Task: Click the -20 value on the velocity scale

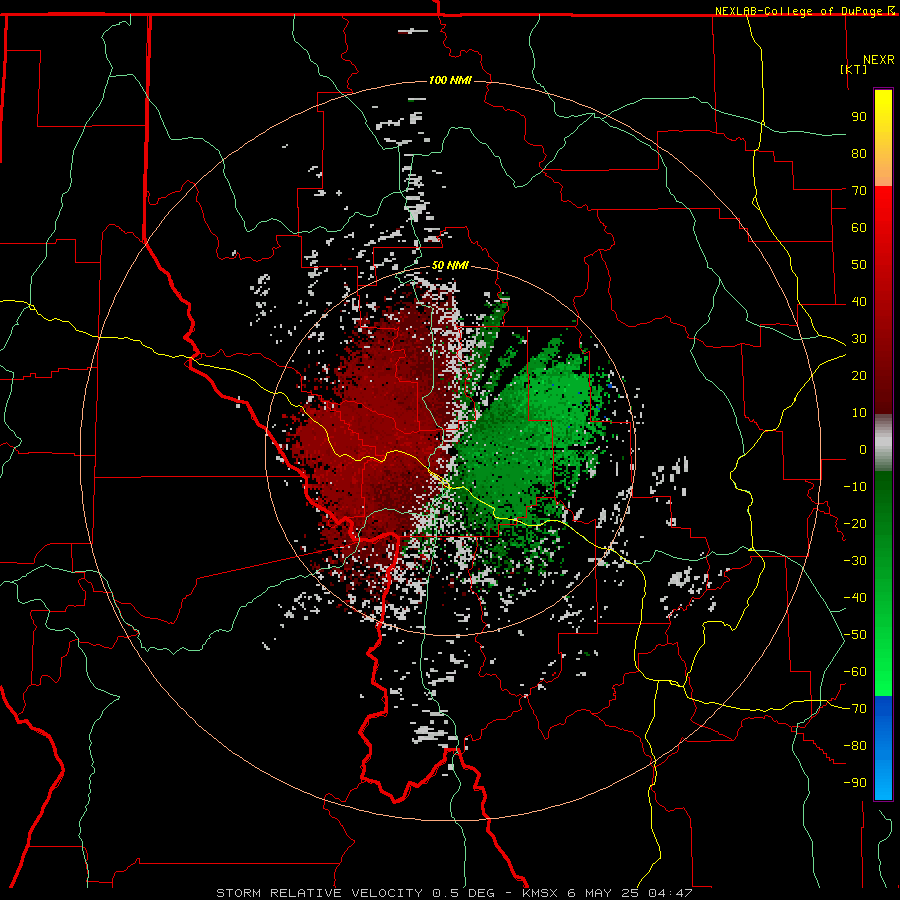Action: tap(855, 523)
